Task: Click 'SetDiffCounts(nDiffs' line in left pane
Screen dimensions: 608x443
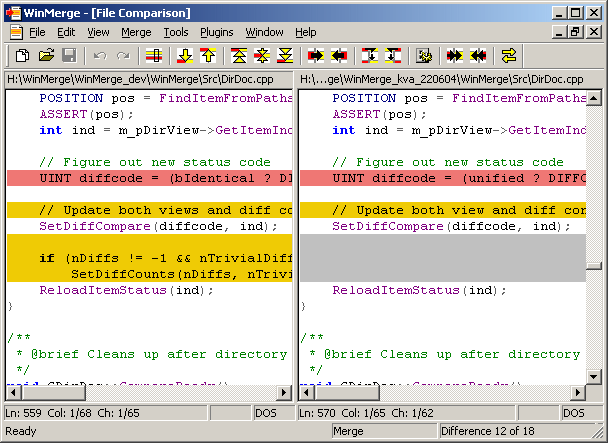Action: [150, 274]
